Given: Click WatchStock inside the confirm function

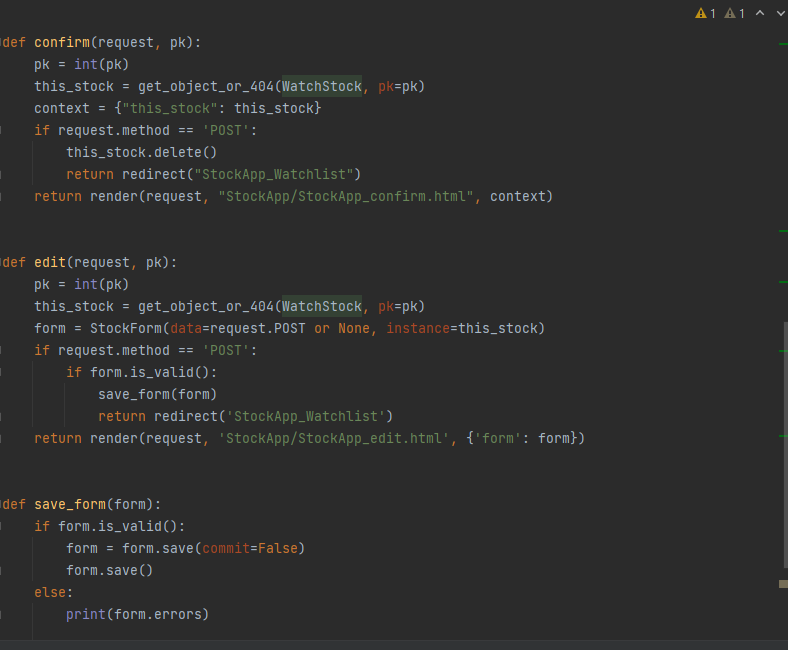Looking at the screenshot, I should tap(322, 86).
